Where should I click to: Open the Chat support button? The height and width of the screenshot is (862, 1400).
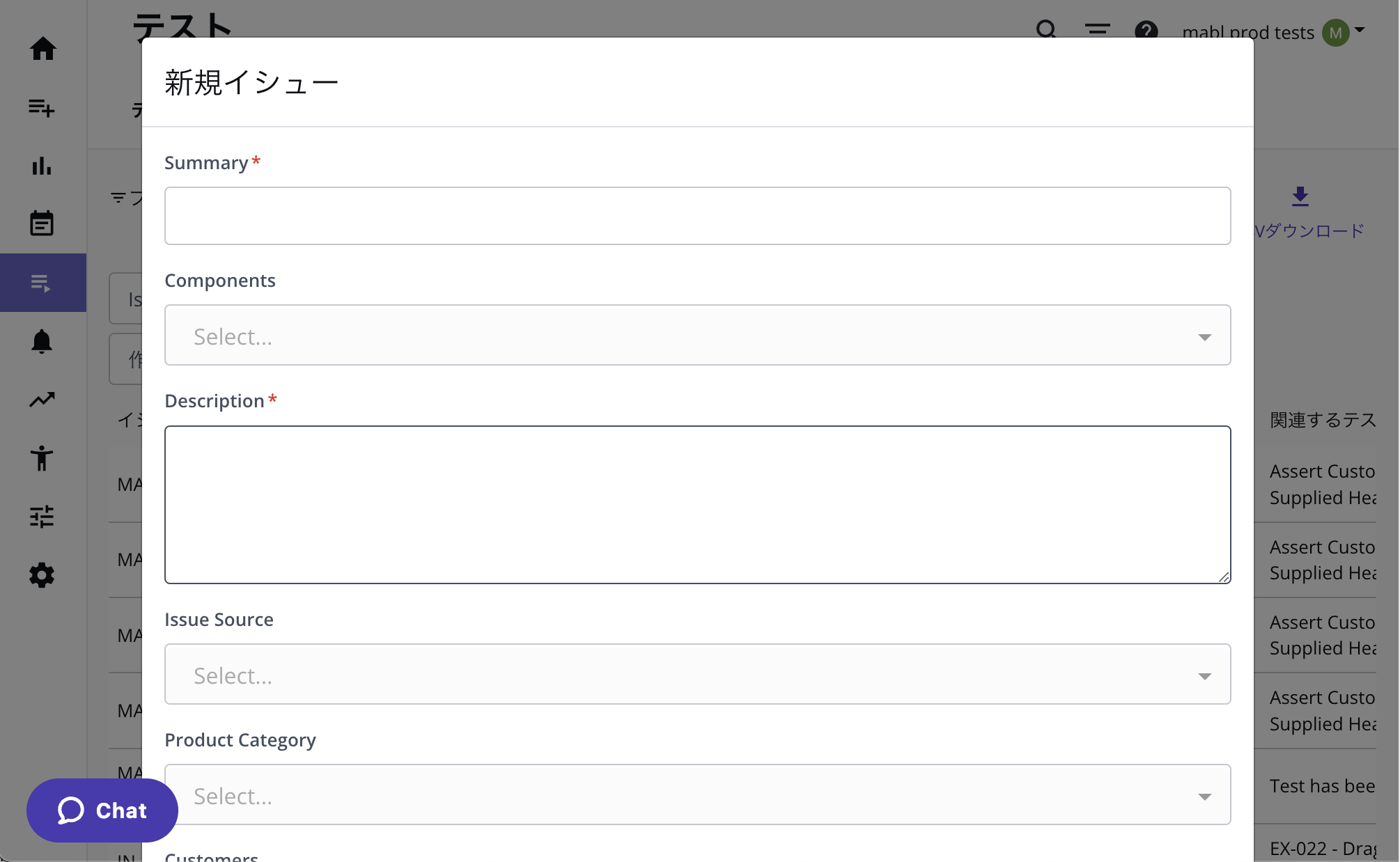[x=102, y=810]
